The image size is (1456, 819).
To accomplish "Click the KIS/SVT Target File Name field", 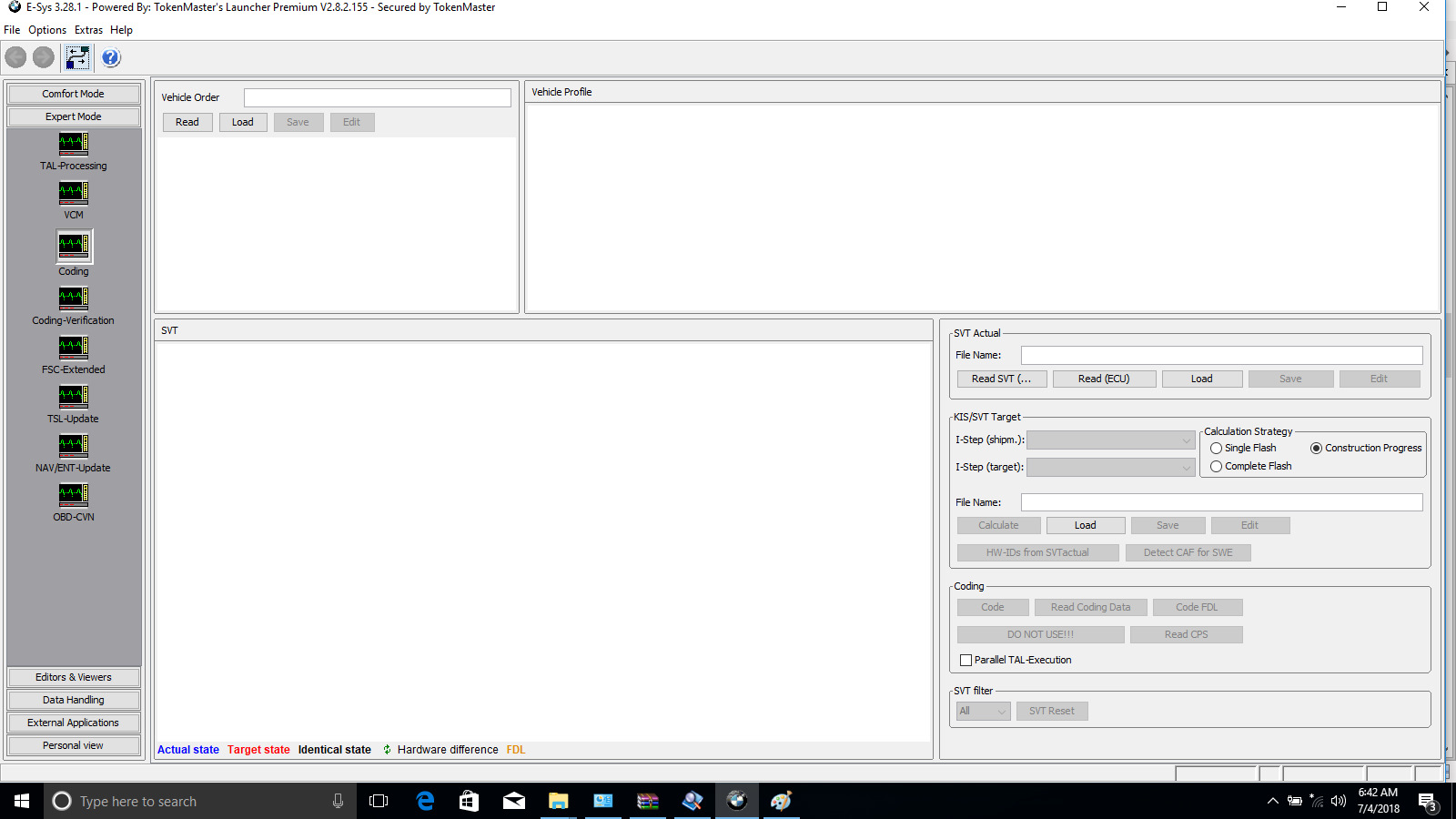I will 1222,502.
